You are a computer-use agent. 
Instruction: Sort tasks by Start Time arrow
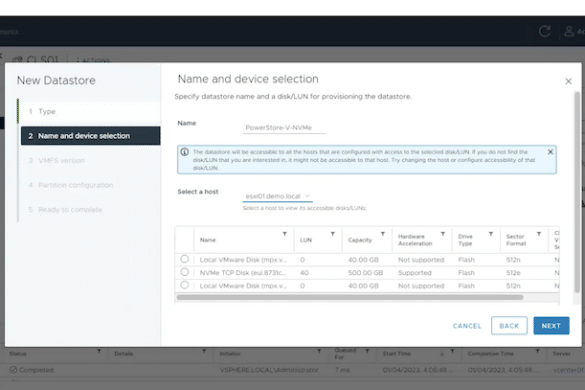[x=442, y=353]
